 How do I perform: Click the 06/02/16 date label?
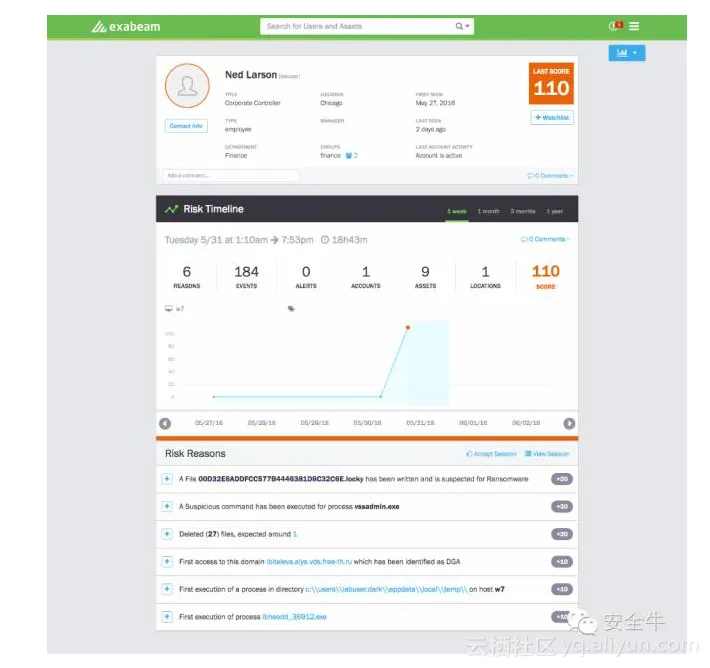click(526, 423)
